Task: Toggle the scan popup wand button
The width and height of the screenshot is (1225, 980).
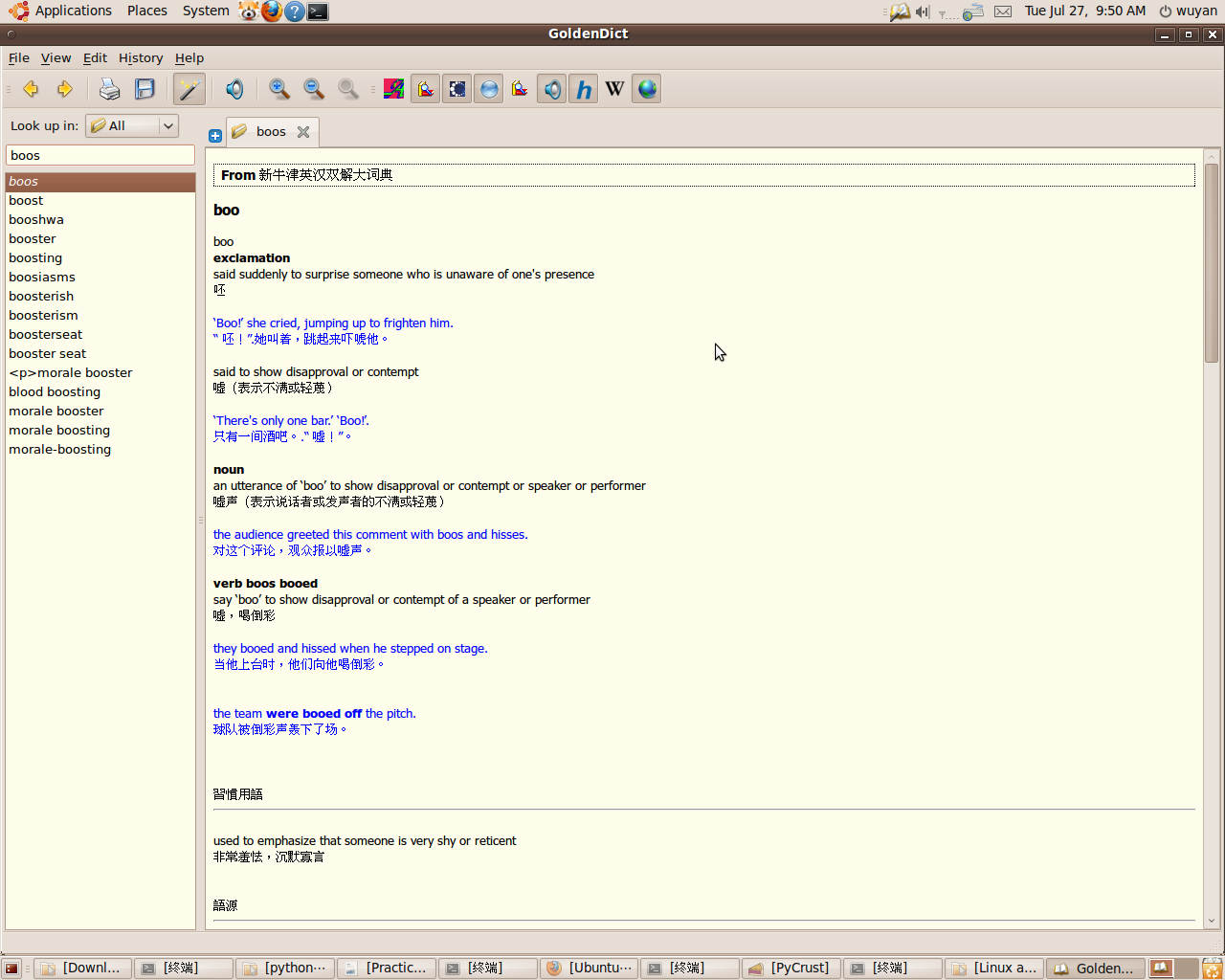Action: [189, 89]
